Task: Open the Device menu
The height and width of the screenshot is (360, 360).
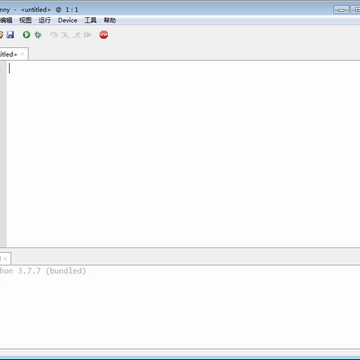Action: (x=67, y=20)
